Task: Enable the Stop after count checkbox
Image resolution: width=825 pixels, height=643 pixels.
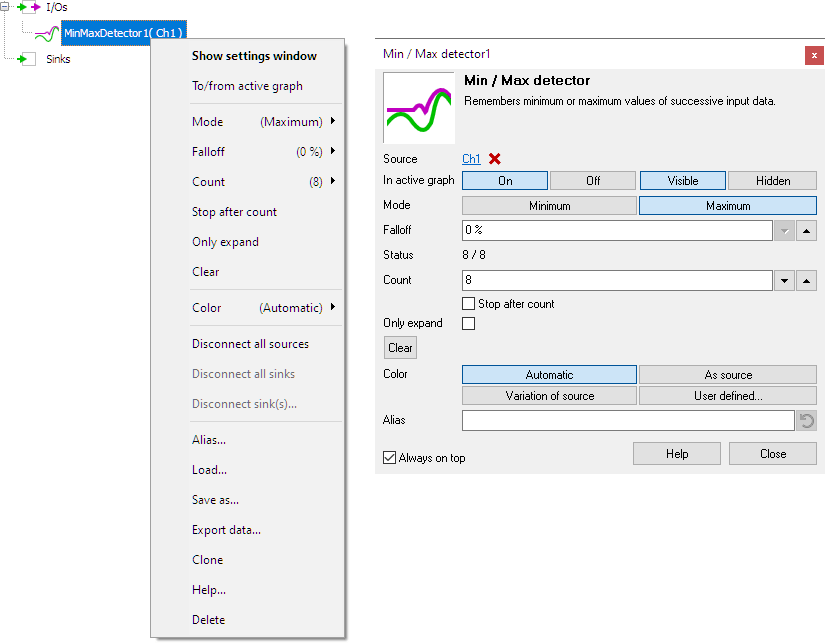Action: [468, 304]
